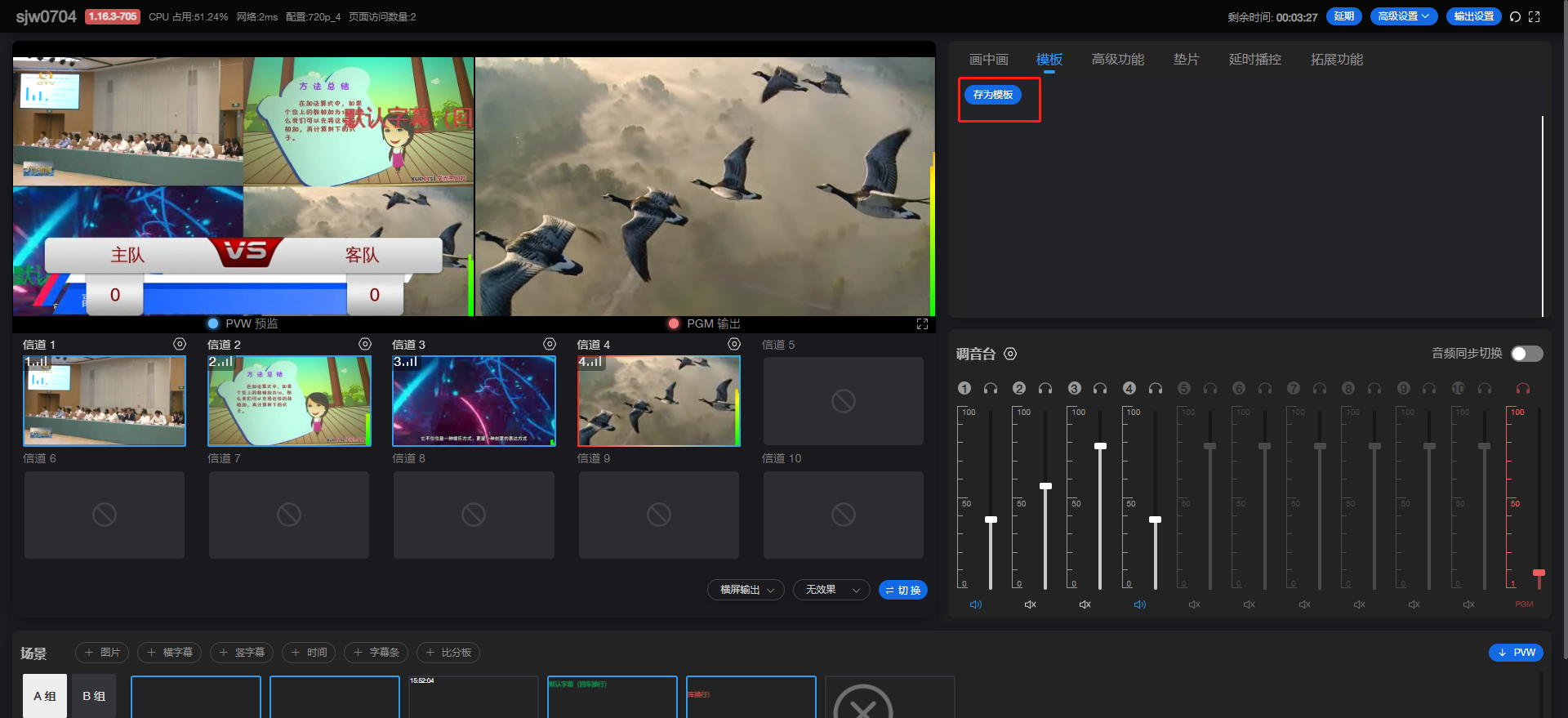Unmute the channel 2 speaker in mixer
The width and height of the screenshot is (1568, 718).
click(x=1031, y=604)
